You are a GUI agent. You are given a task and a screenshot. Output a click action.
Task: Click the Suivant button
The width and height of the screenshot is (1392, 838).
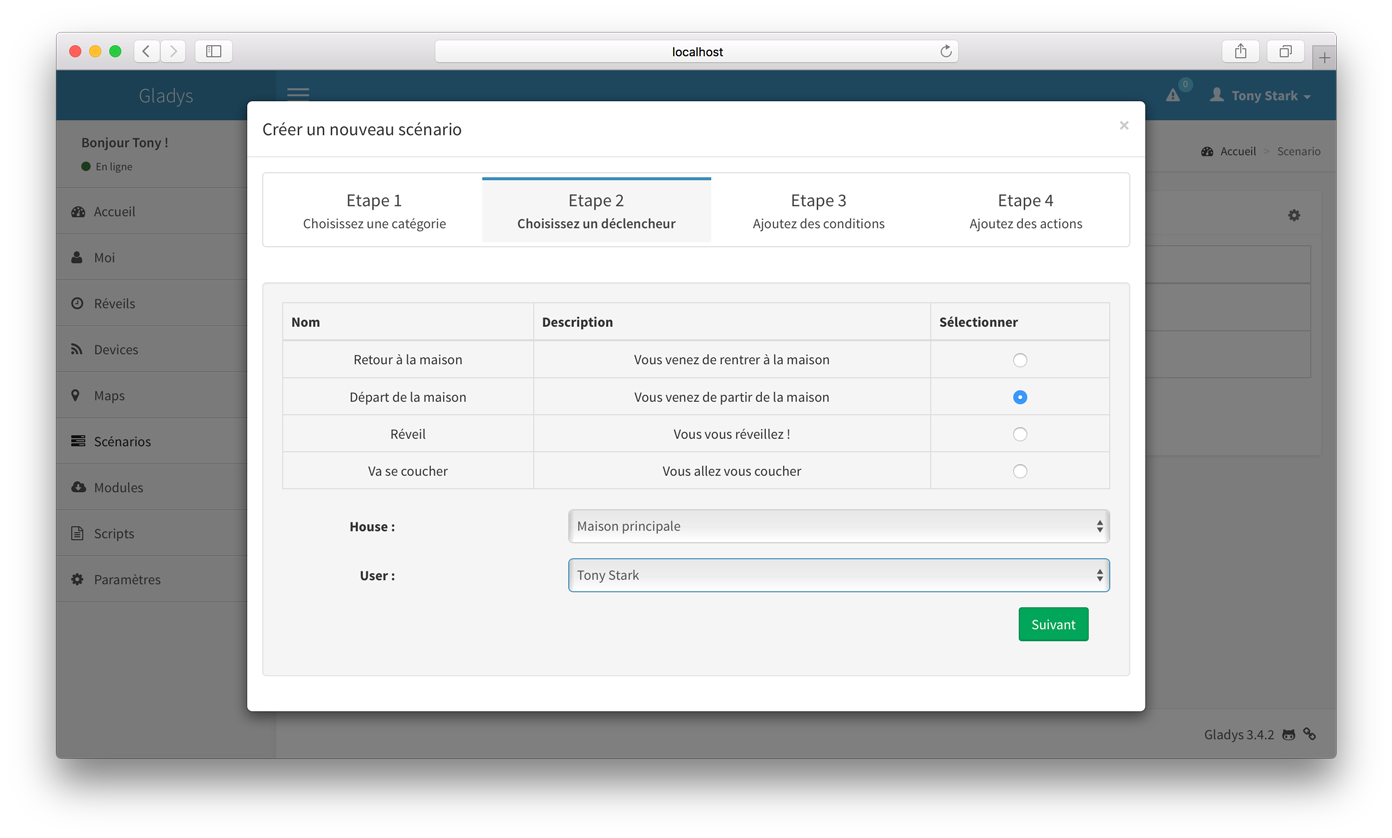tap(1053, 624)
